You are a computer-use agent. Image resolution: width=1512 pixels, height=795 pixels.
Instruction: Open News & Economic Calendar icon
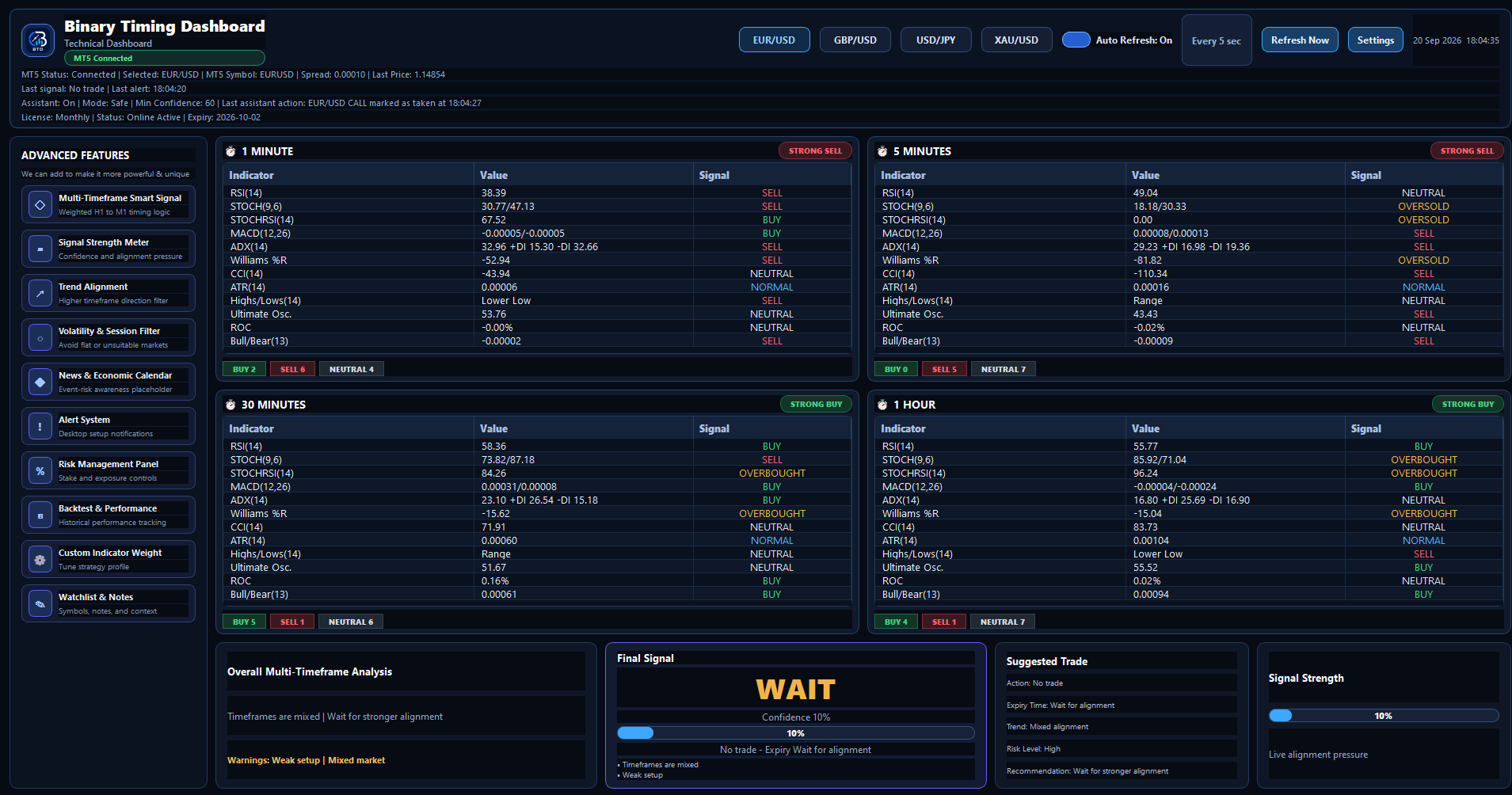(40, 382)
